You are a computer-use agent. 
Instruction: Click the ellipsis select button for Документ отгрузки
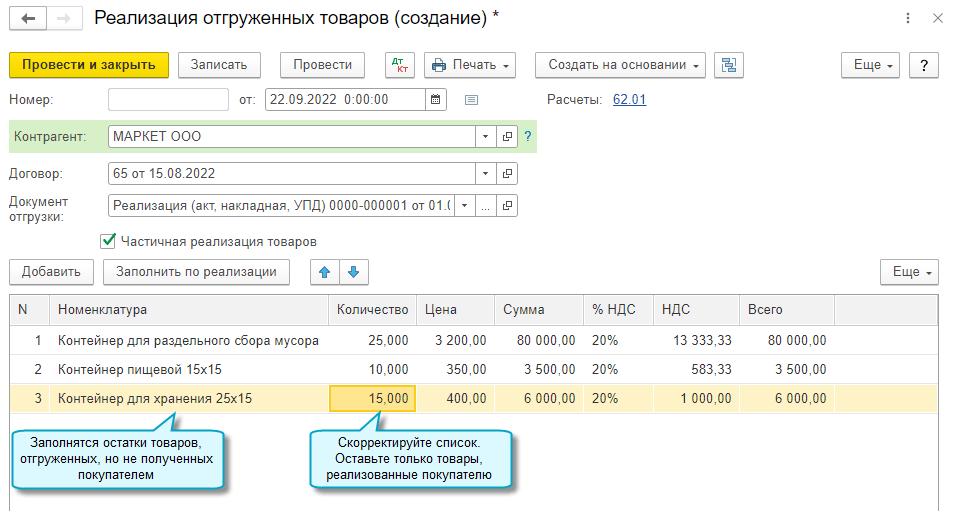tap(485, 206)
